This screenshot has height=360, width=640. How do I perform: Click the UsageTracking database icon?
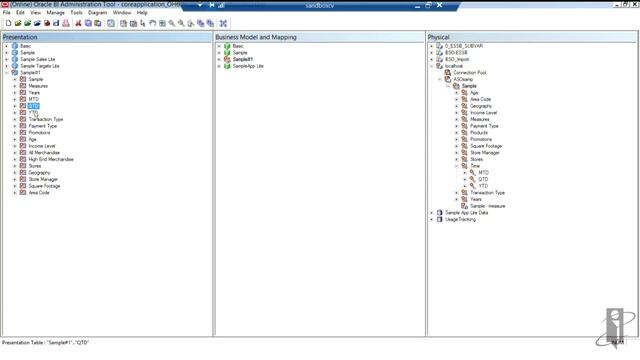[x=440, y=219]
